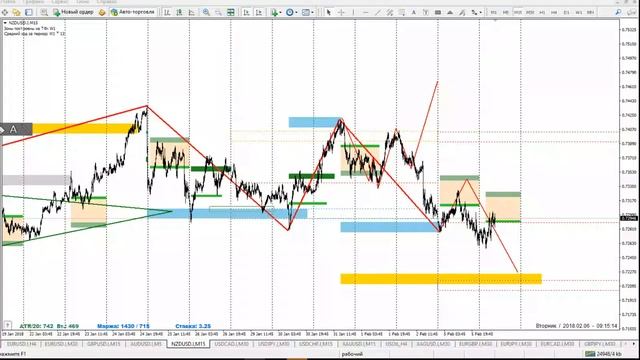
Task: Select the large yellow zone rectangle below price
Action: pos(441,279)
